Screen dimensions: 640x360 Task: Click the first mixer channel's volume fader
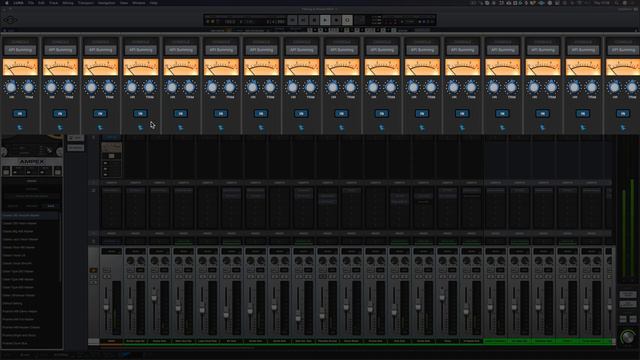coord(106,306)
